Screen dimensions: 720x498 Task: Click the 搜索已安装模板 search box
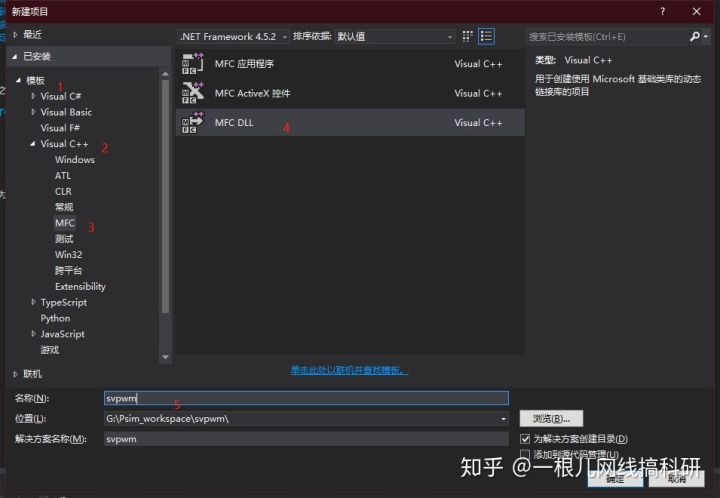click(x=607, y=37)
